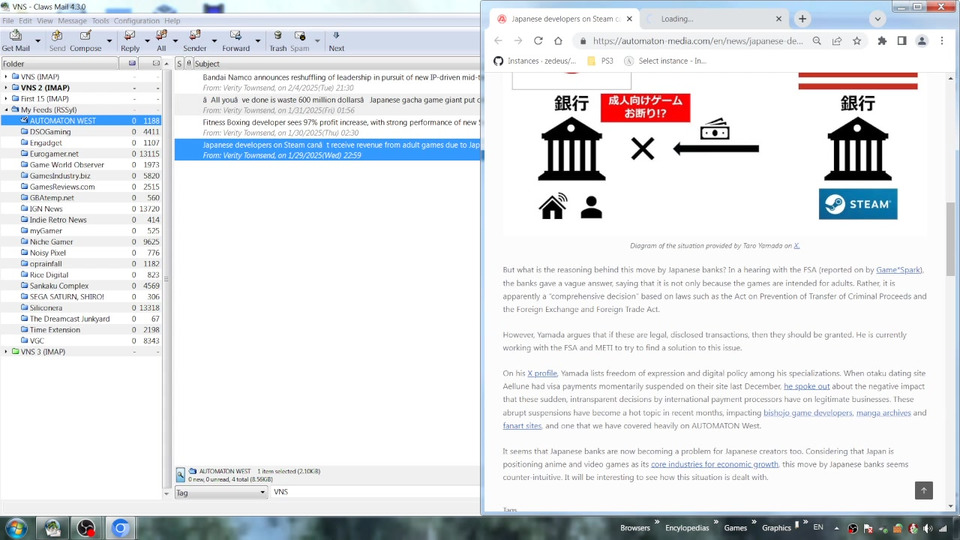Viewport: 960px width, 540px height.
Task: Reload the browser page
Action: pos(538,41)
